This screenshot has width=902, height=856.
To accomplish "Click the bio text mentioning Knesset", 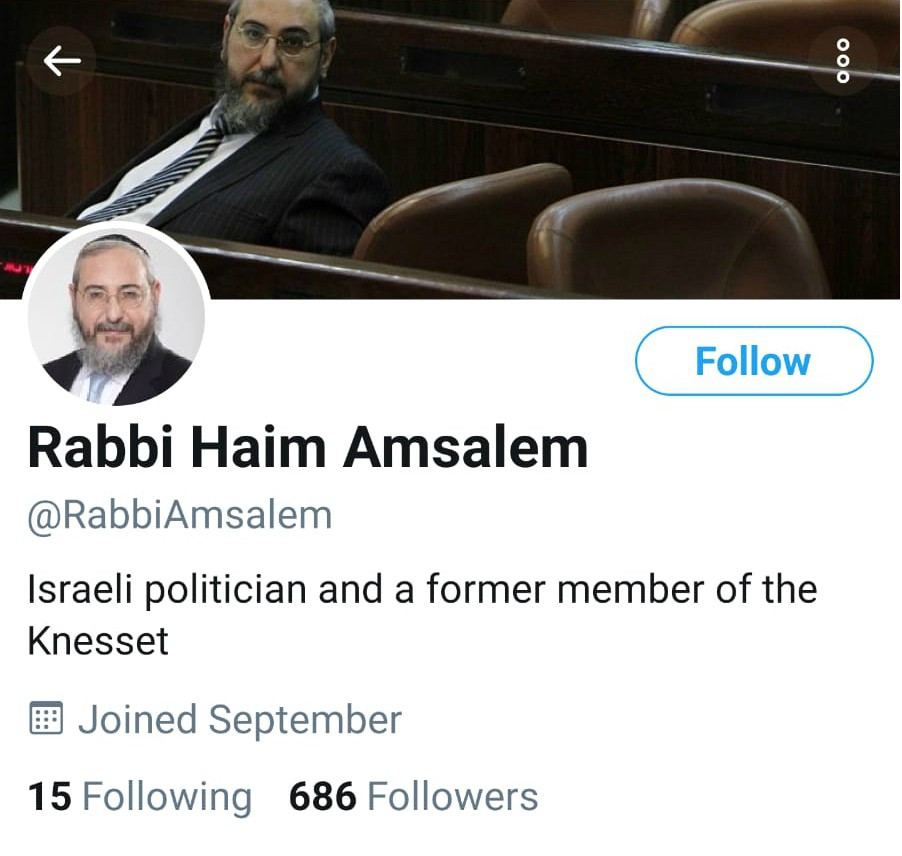I will 422,615.
